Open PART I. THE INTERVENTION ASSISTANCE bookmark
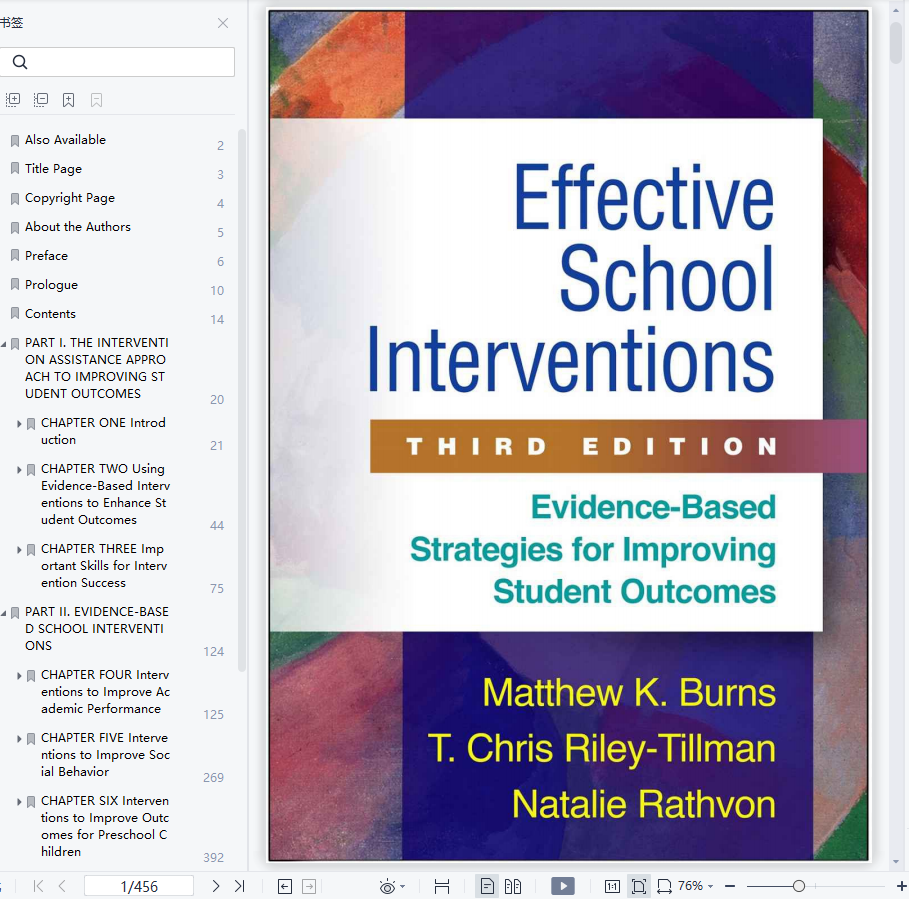909x899 pixels. 96,368
